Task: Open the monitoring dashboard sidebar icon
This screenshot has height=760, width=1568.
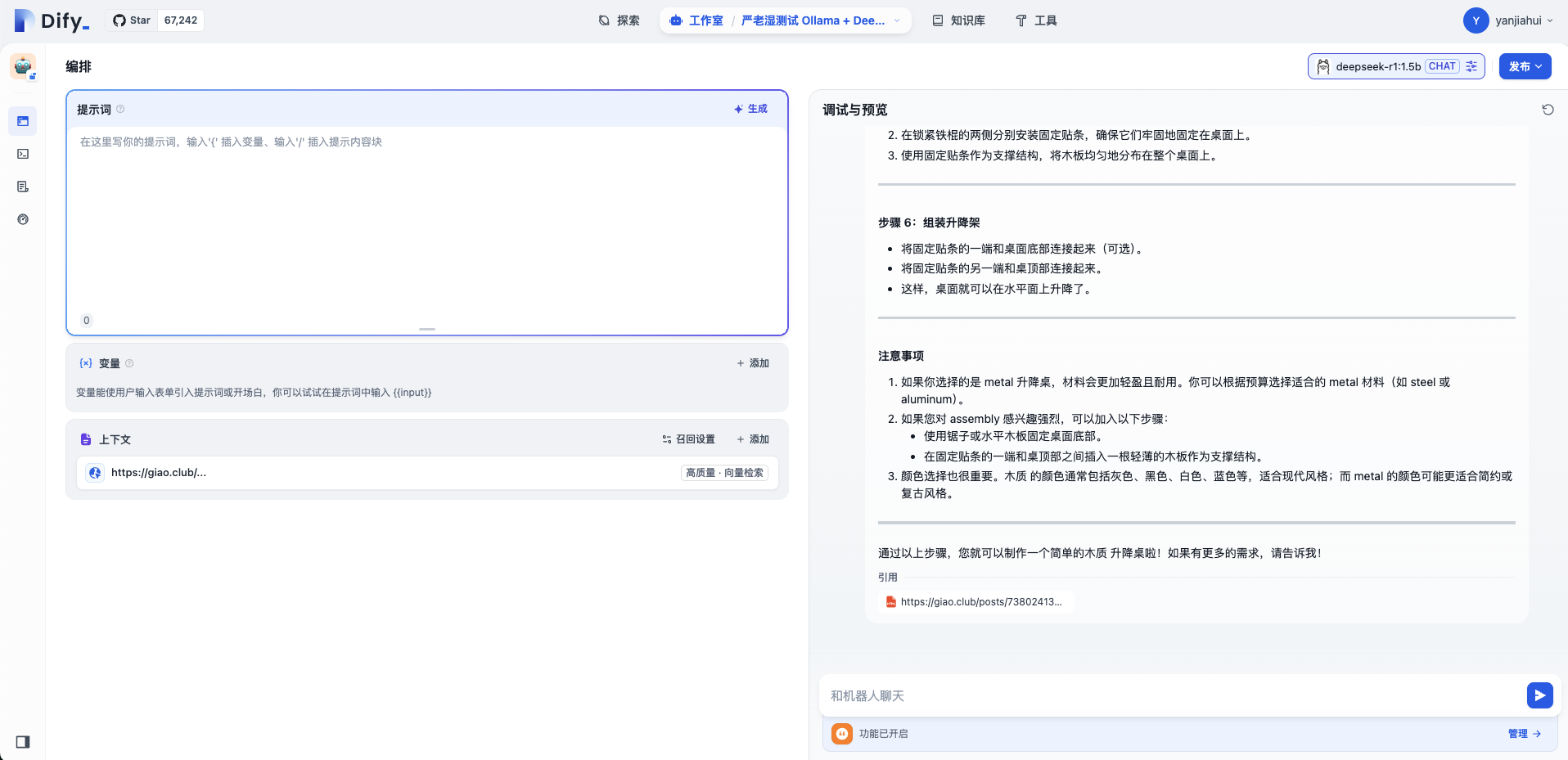Action: [x=23, y=219]
